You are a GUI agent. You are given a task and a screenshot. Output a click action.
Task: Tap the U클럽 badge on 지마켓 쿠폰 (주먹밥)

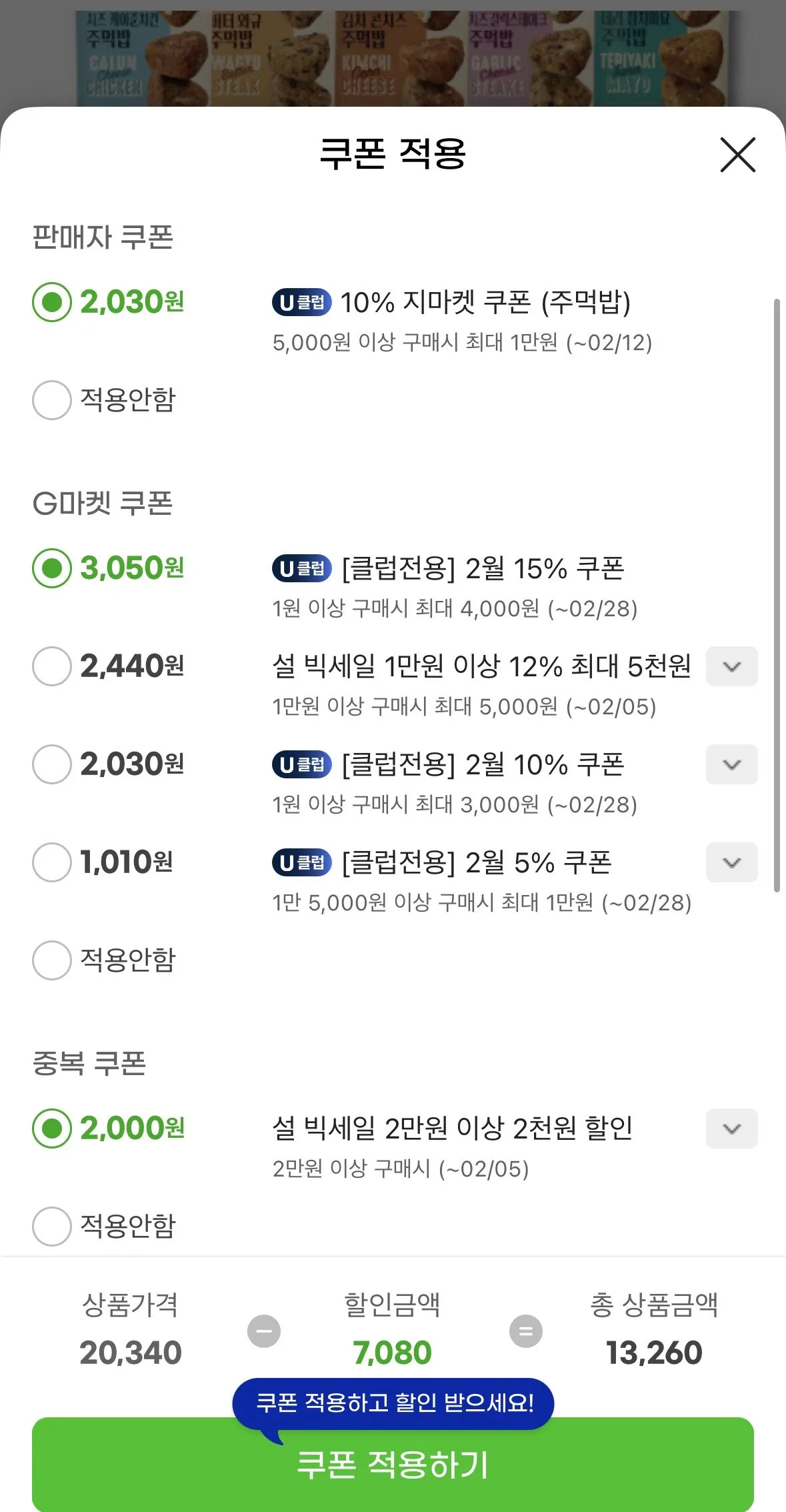(x=301, y=302)
